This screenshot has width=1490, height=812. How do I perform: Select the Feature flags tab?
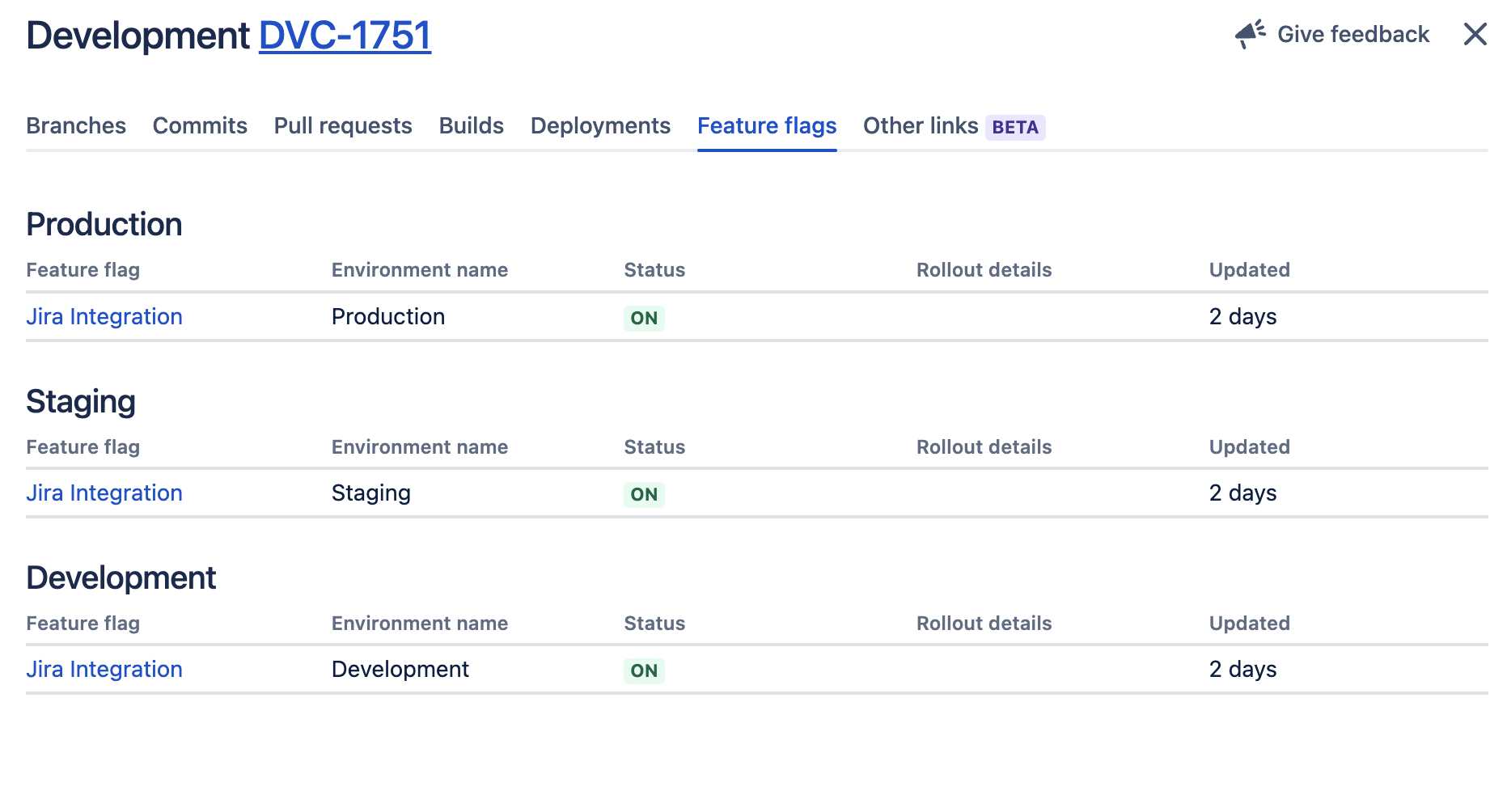tap(767, 126)
